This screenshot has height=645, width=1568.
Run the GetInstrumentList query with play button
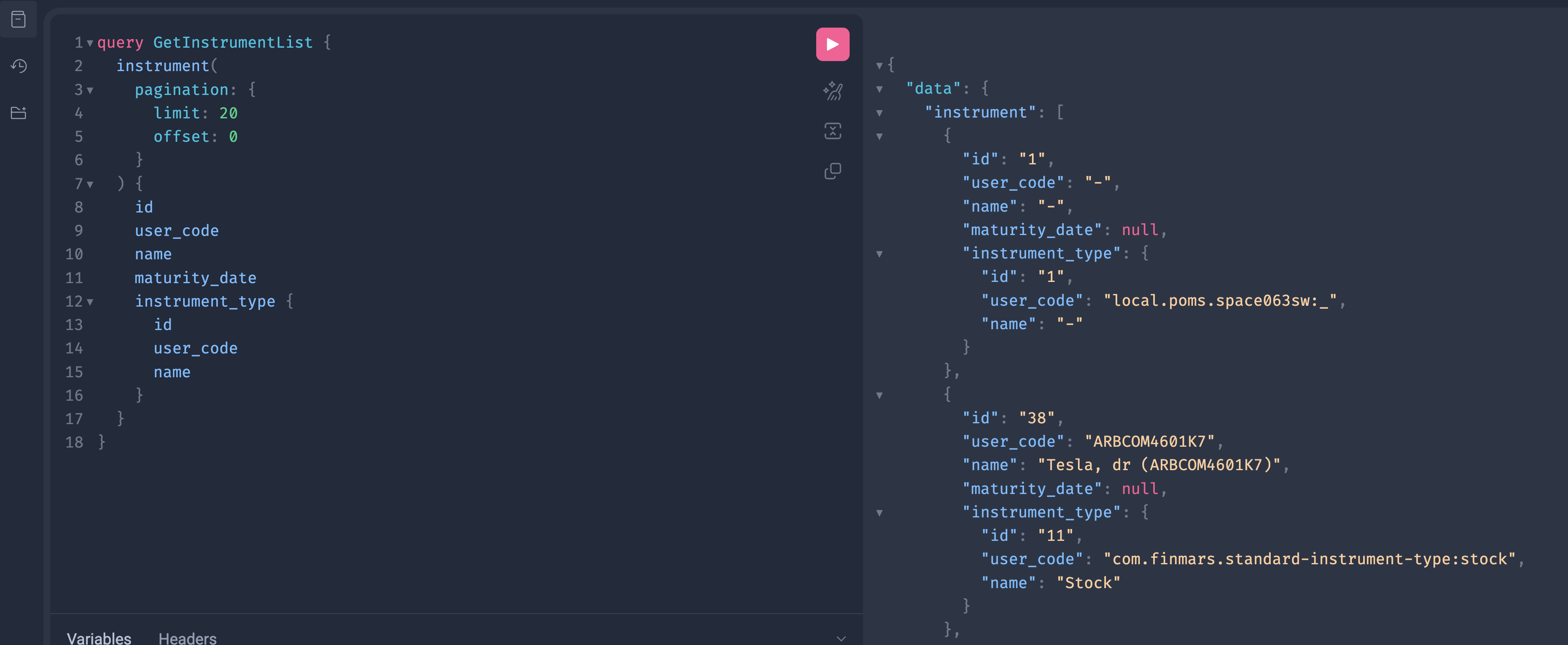(x=832, y=44)
